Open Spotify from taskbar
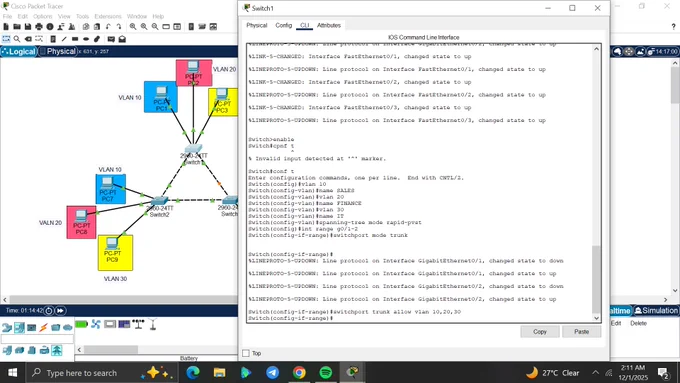Image resolution: width=680 pixels, height=383 pixels. tap(326, 373)
